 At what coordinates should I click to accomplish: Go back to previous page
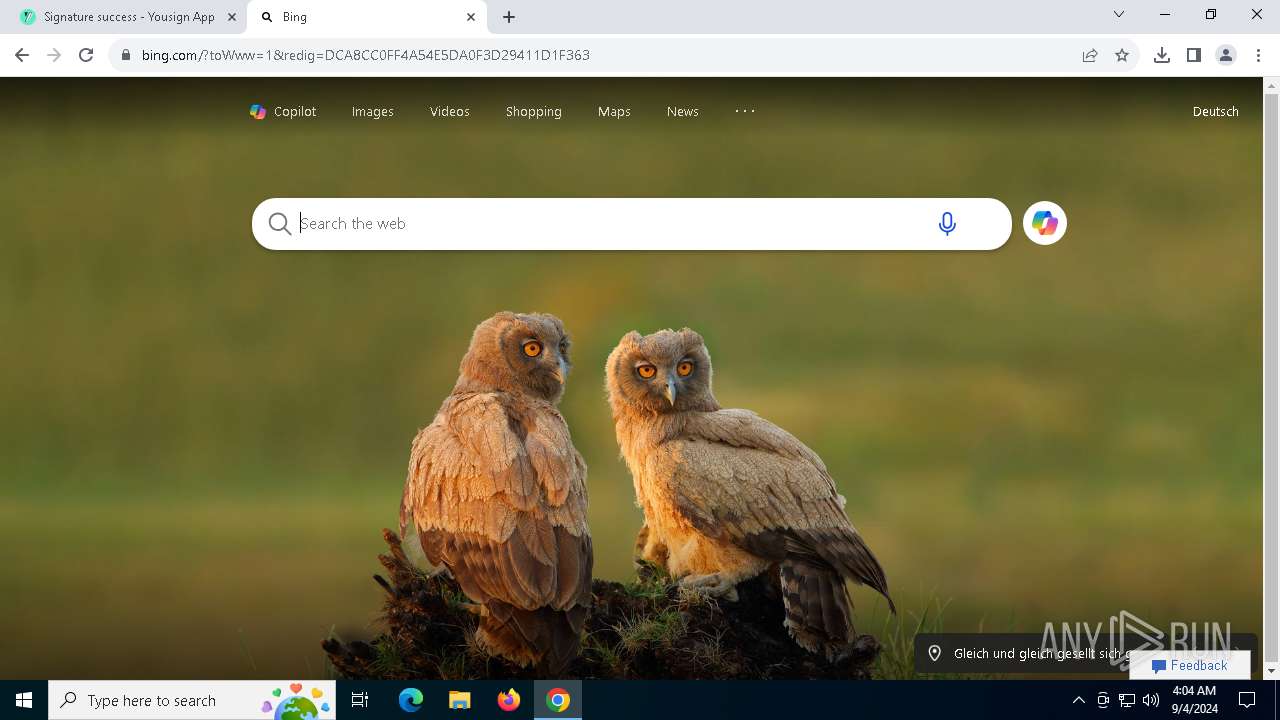tap(22, 55)
